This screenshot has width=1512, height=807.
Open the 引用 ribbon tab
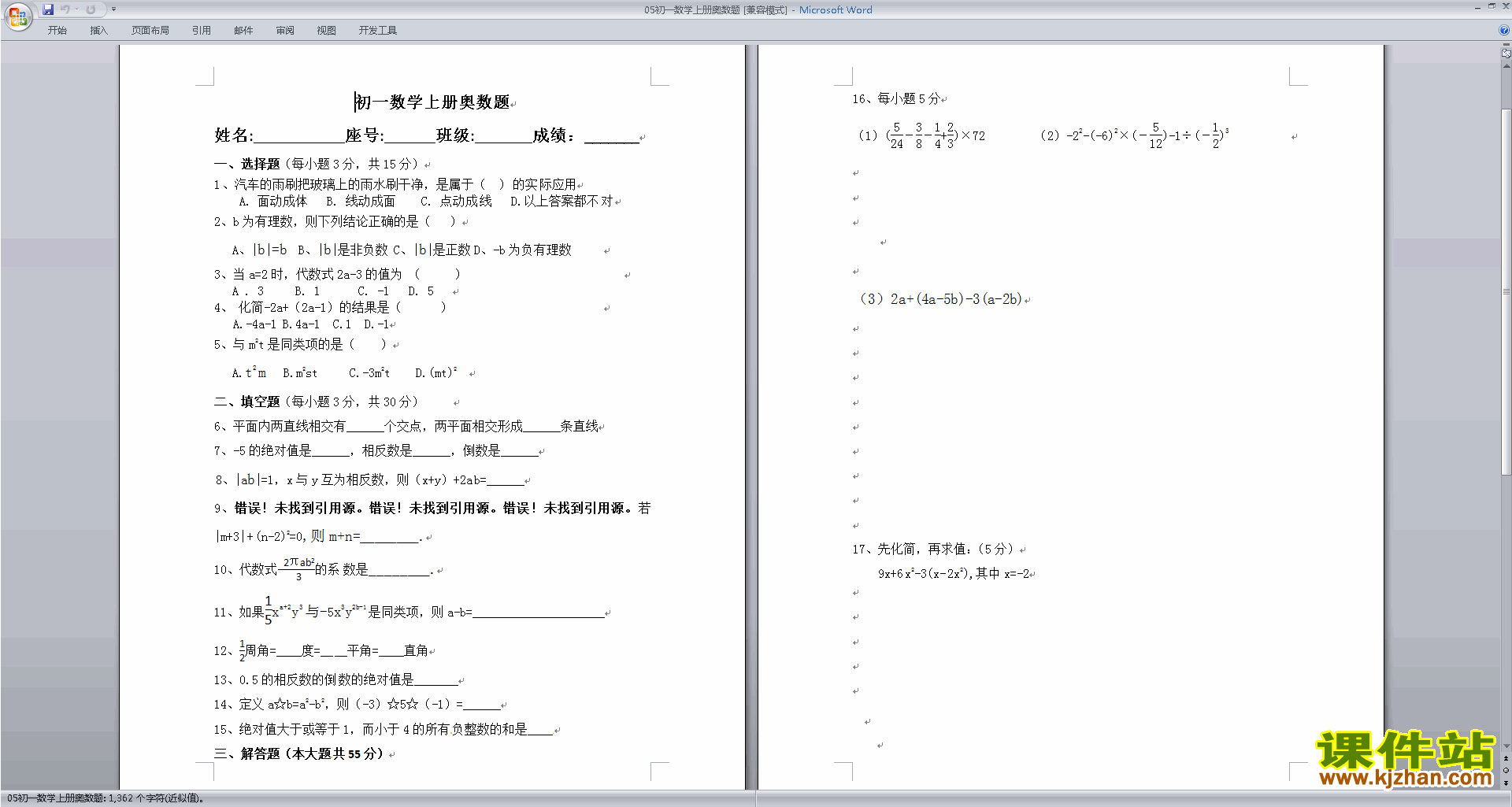202,31
